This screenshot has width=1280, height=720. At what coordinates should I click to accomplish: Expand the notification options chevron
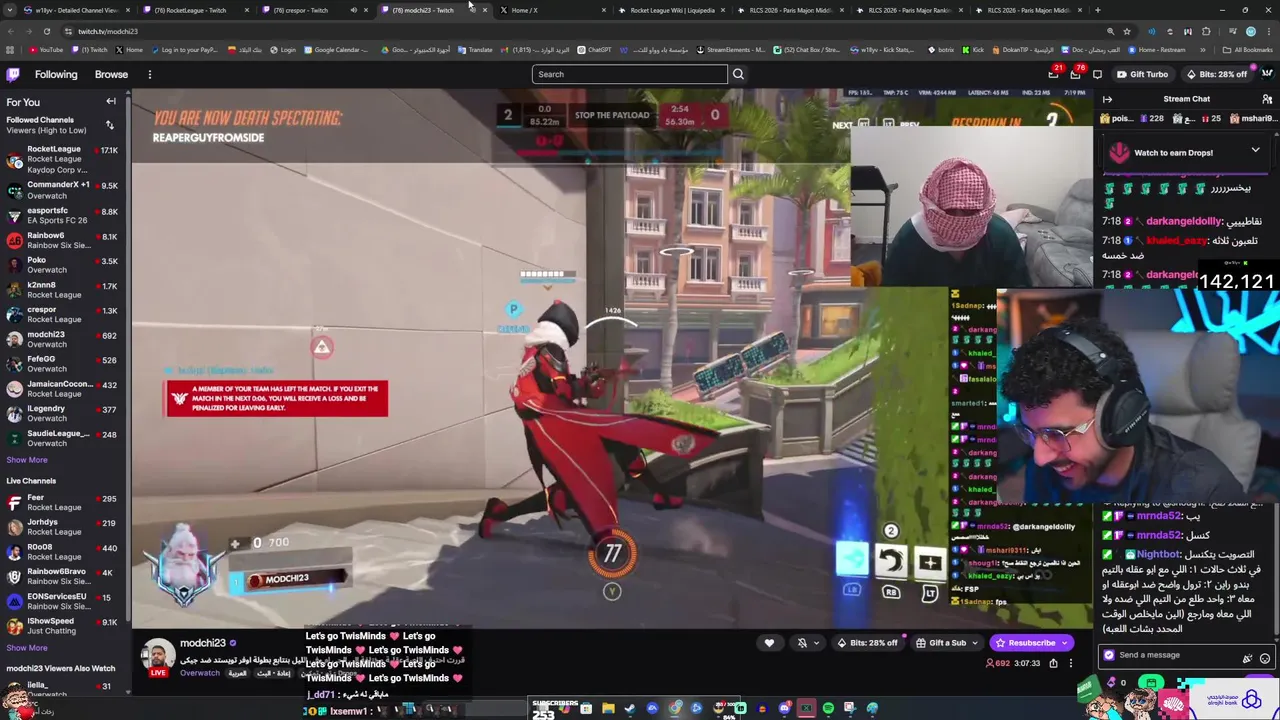tap(816, 643)
